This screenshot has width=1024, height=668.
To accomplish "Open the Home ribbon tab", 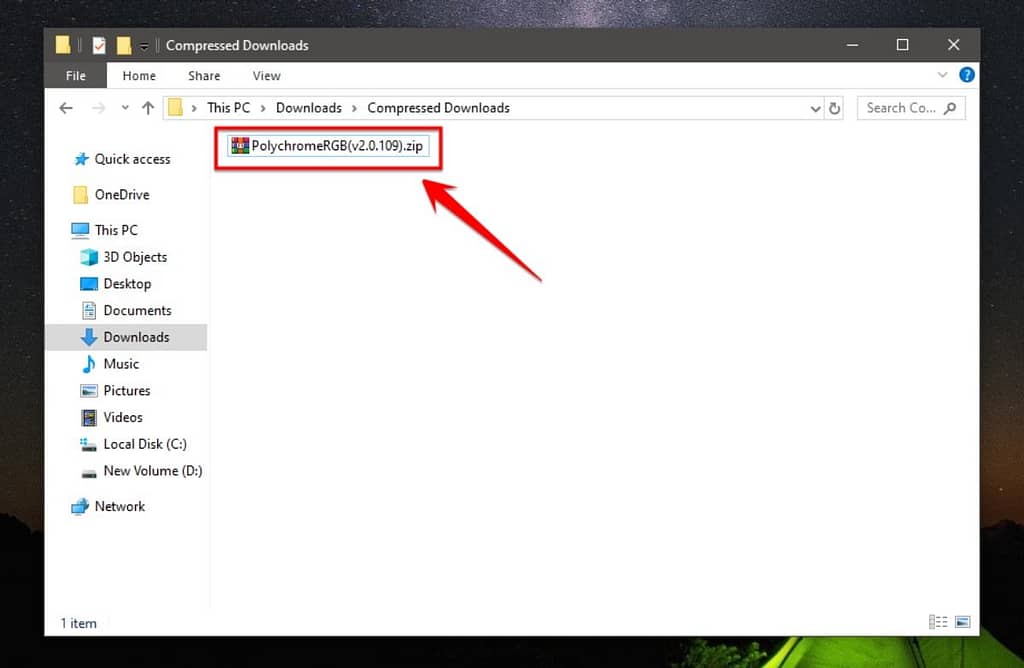I will pos(139,76).
